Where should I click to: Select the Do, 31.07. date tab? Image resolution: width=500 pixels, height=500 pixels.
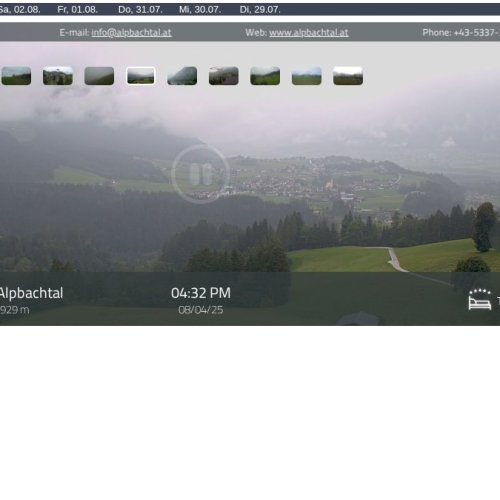140,9
